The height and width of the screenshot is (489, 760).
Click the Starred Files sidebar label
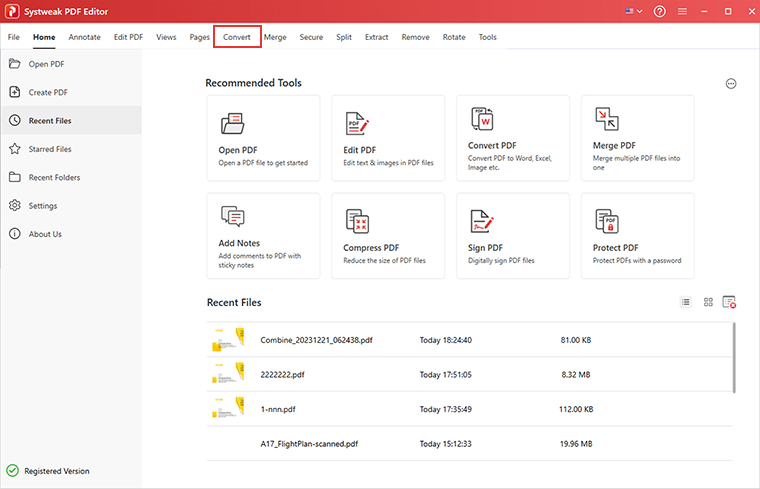[50, 149]
